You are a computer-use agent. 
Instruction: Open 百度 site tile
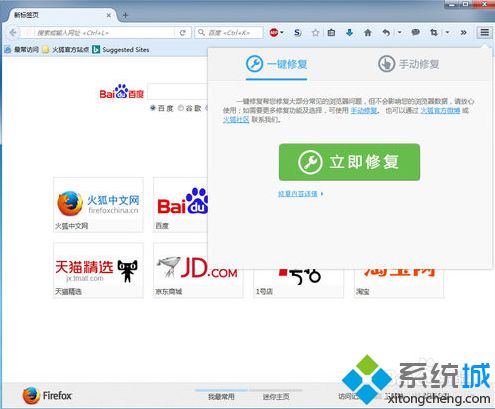click(180, 205)
